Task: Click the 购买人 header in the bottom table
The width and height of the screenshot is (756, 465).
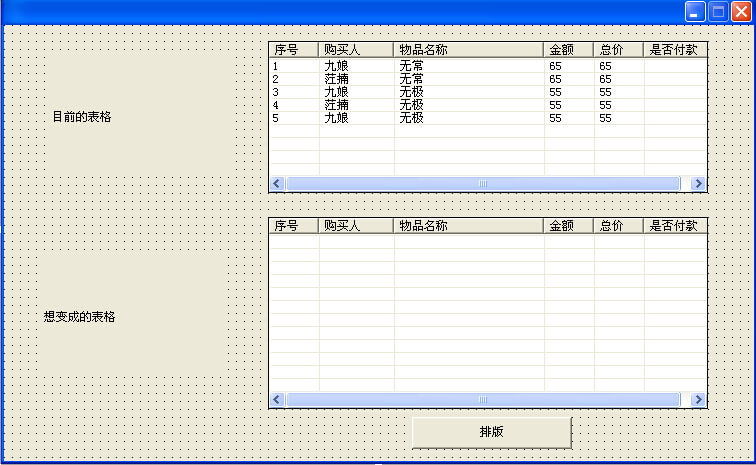Action: pyautogui.click(x=356, y=226)
